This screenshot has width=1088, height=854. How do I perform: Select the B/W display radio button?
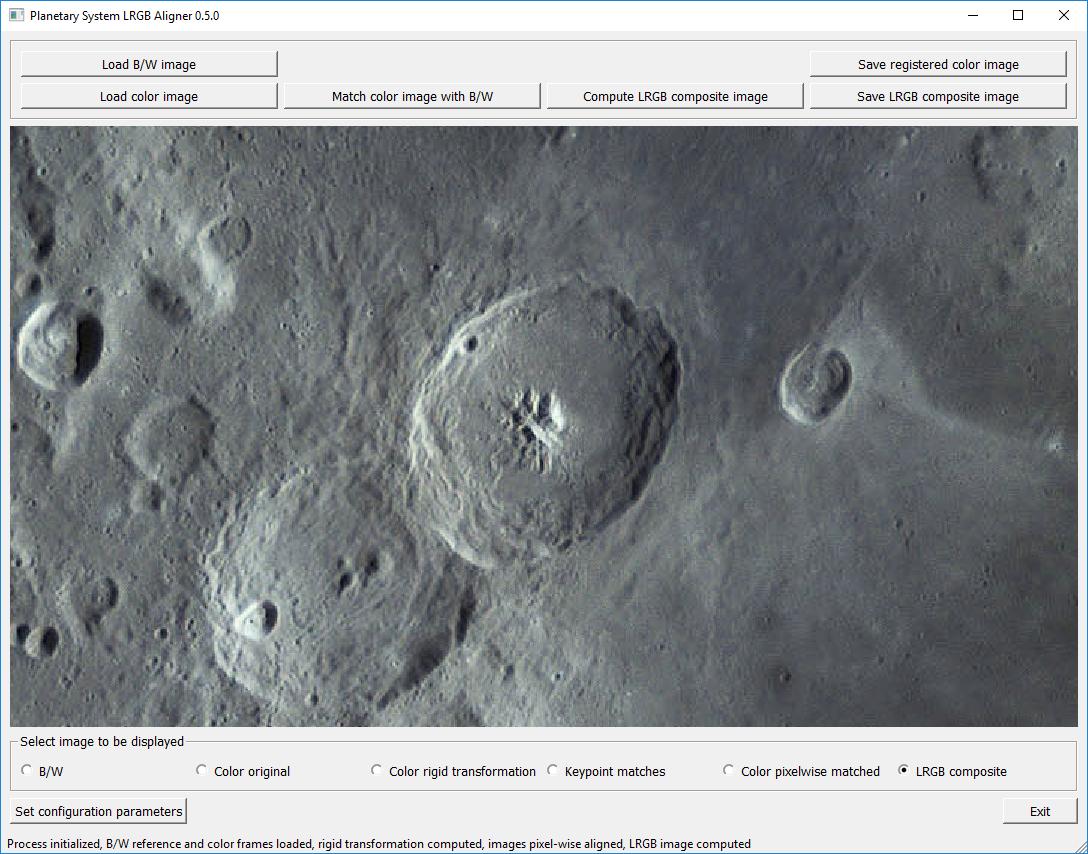tap(42, 771)
